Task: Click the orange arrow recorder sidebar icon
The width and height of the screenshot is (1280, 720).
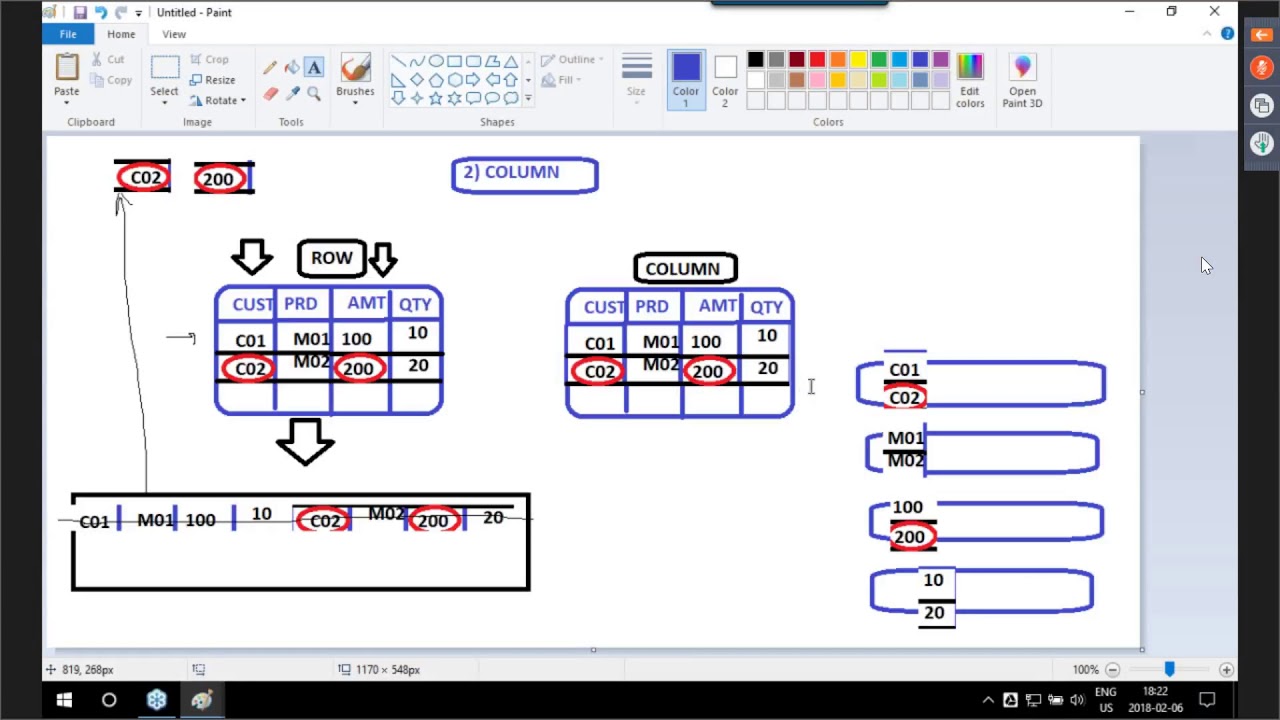Action: pos(1261,35)
